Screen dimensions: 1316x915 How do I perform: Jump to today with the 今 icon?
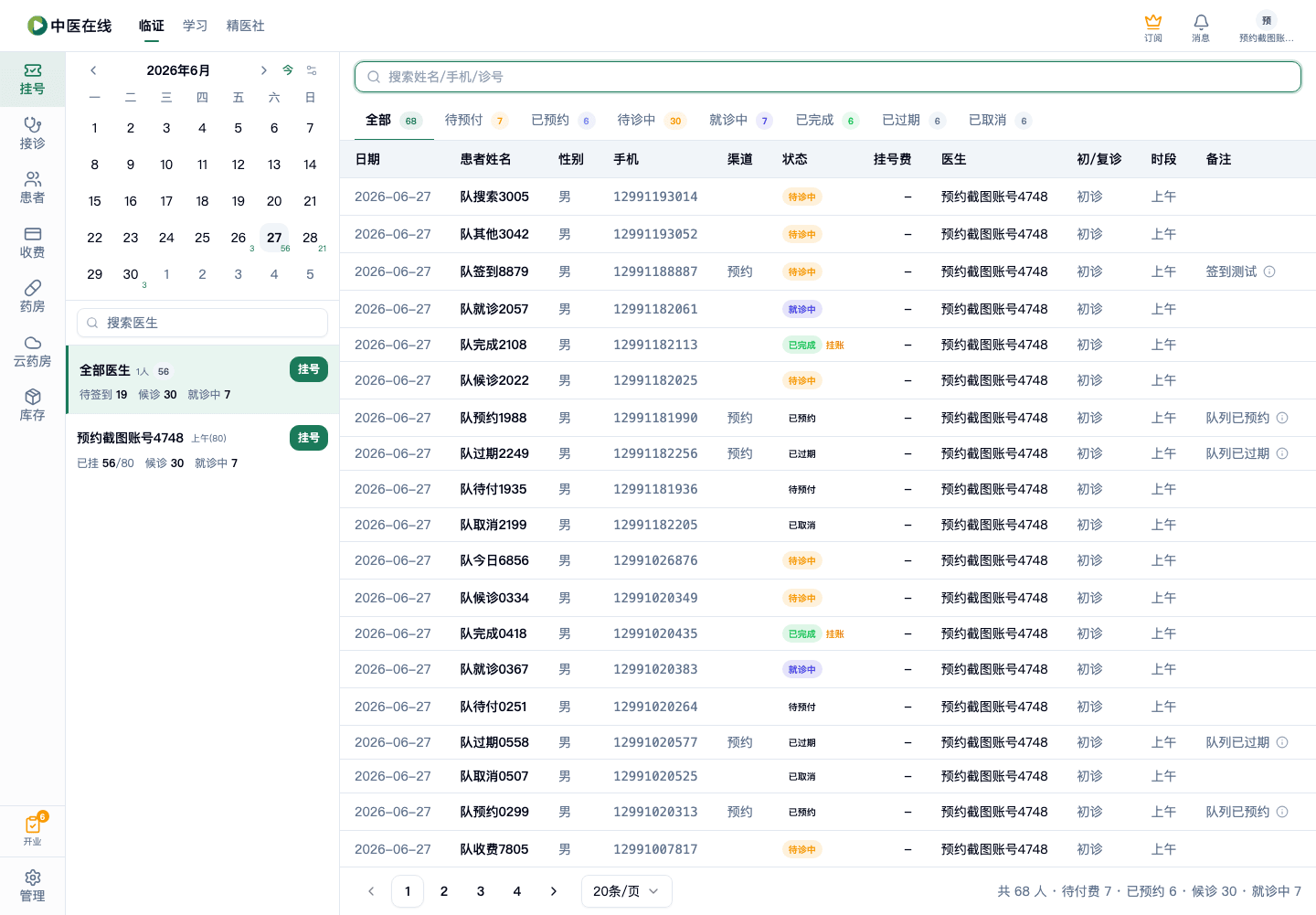click(288, 70)
